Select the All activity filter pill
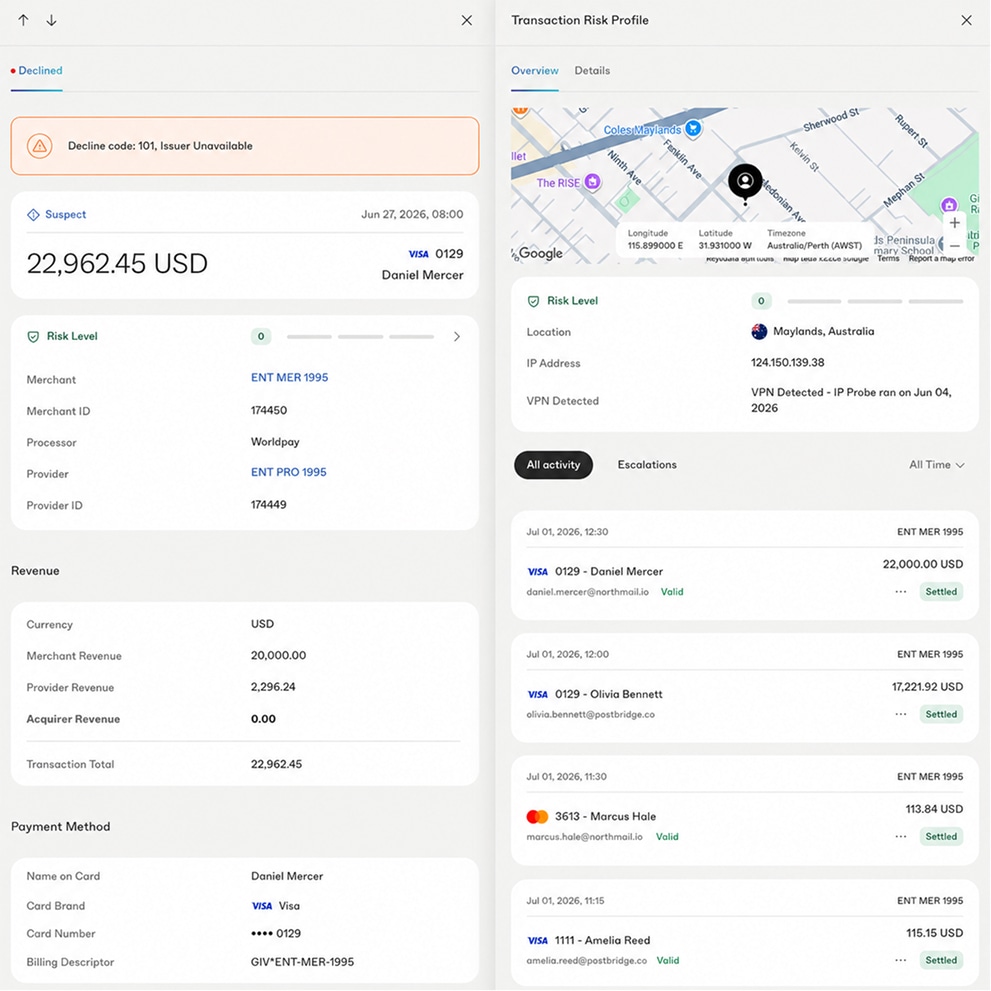Screen dimensions: 991x991 point(553,465)
